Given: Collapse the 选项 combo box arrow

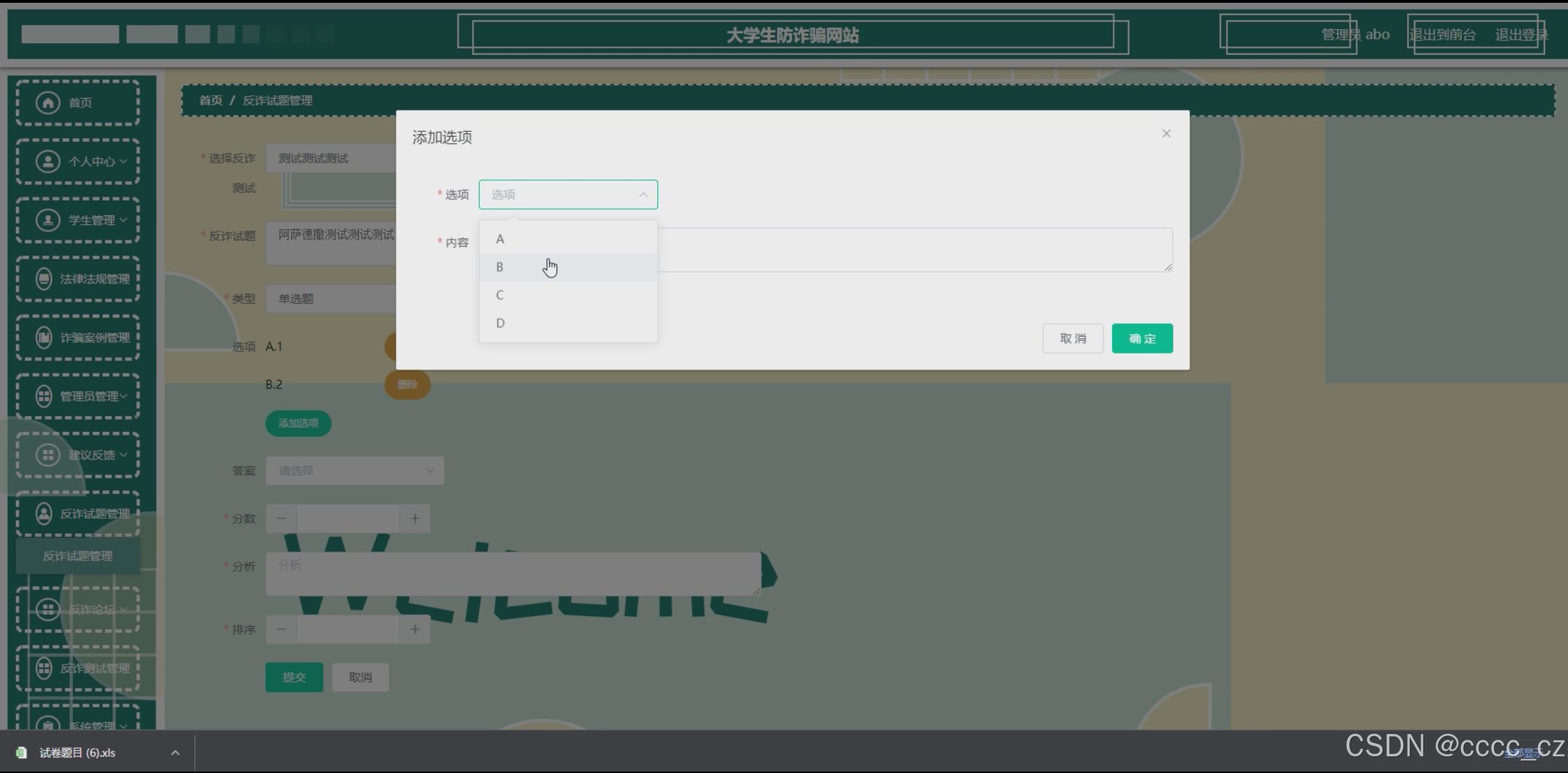Looking at the screenshot, I should coord(643,195).
